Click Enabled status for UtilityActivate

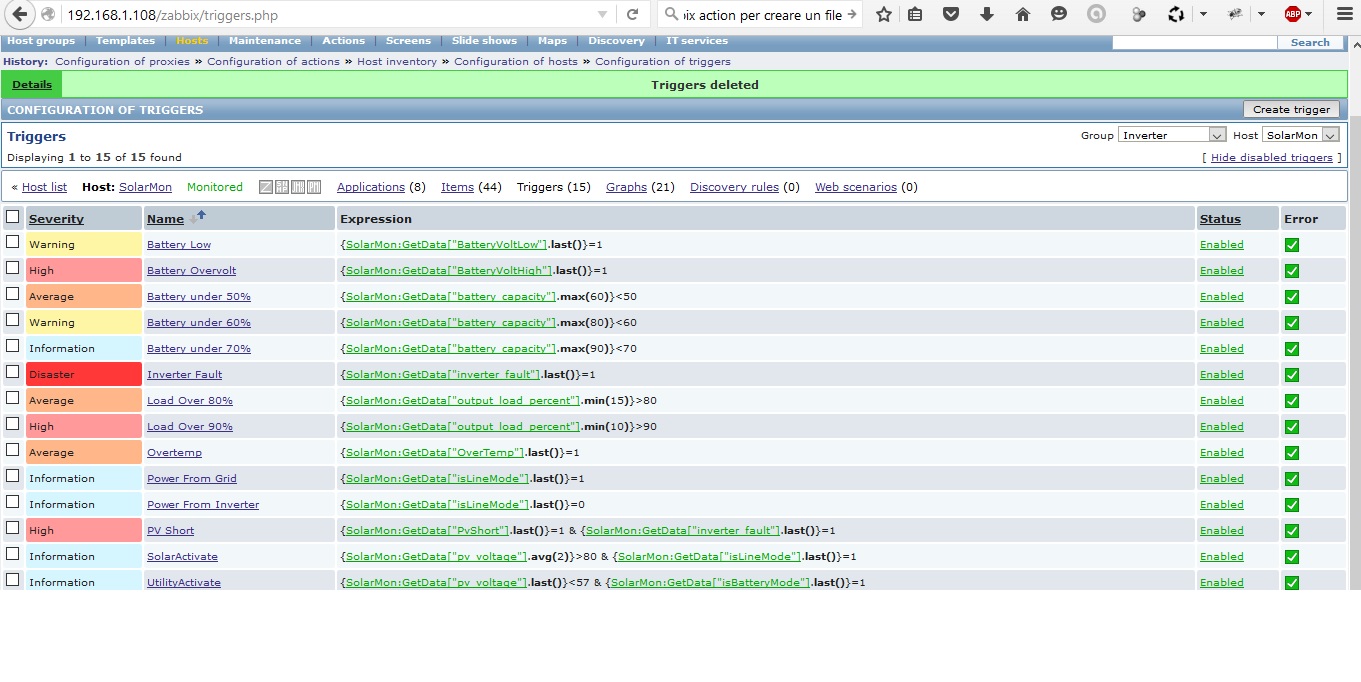1222,583
